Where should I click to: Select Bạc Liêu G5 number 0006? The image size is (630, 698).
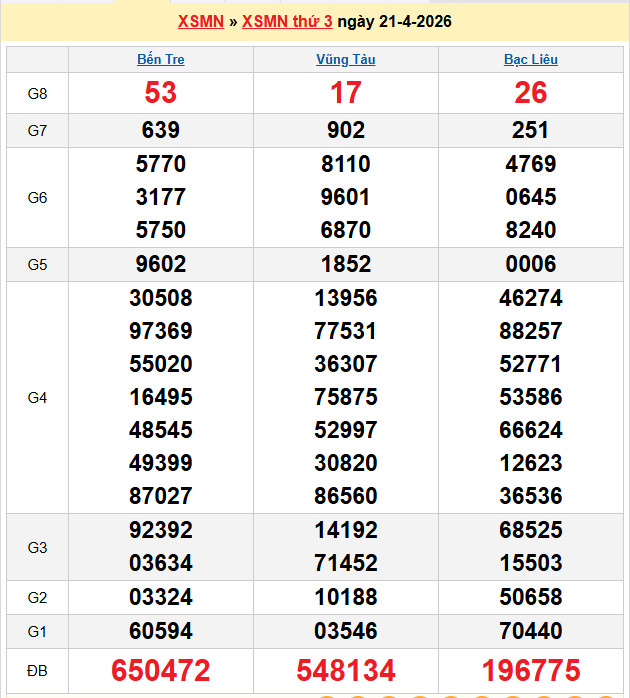tap(530, 264)
